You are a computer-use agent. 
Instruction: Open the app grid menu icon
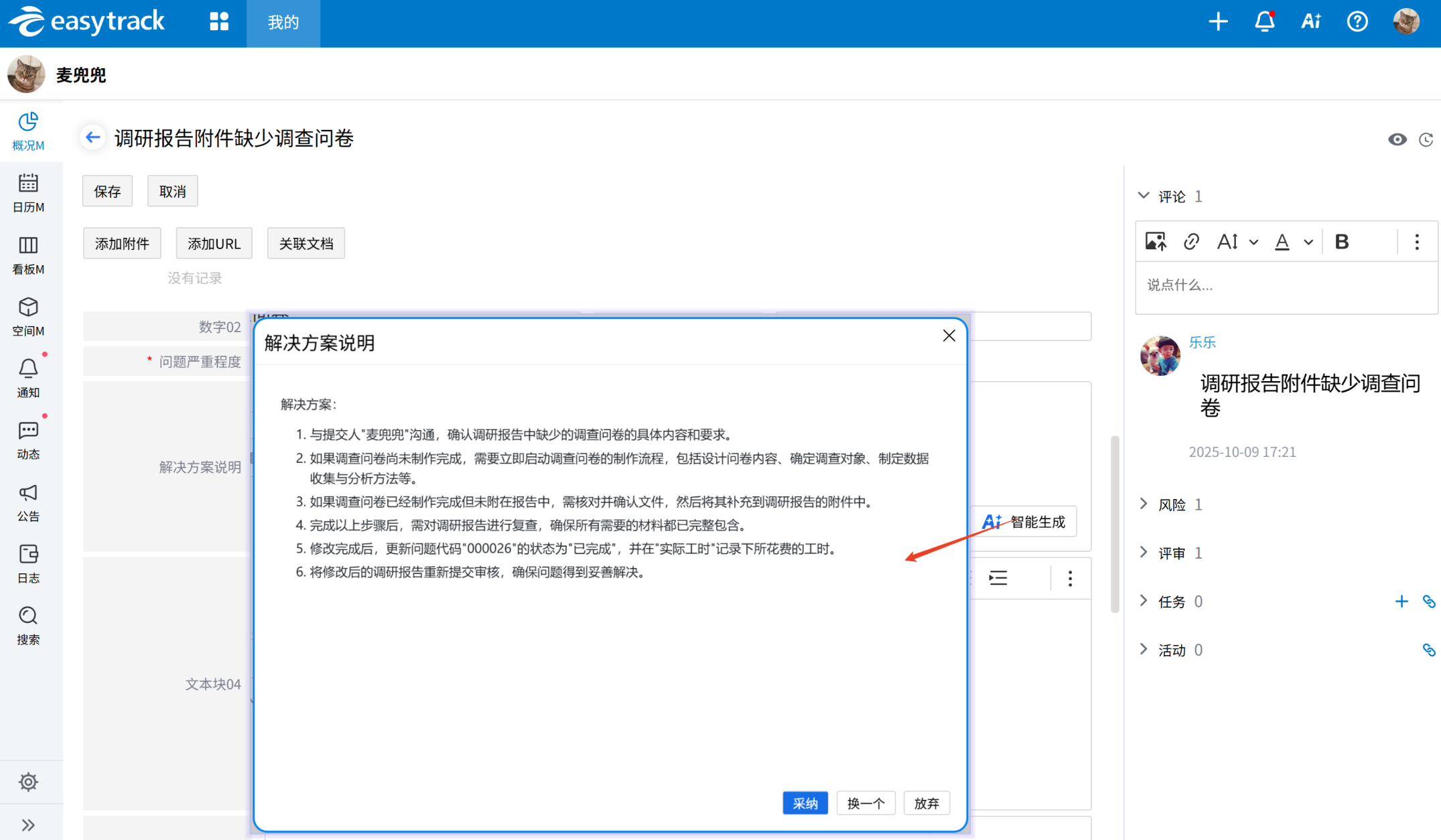[x=219, y=22]
